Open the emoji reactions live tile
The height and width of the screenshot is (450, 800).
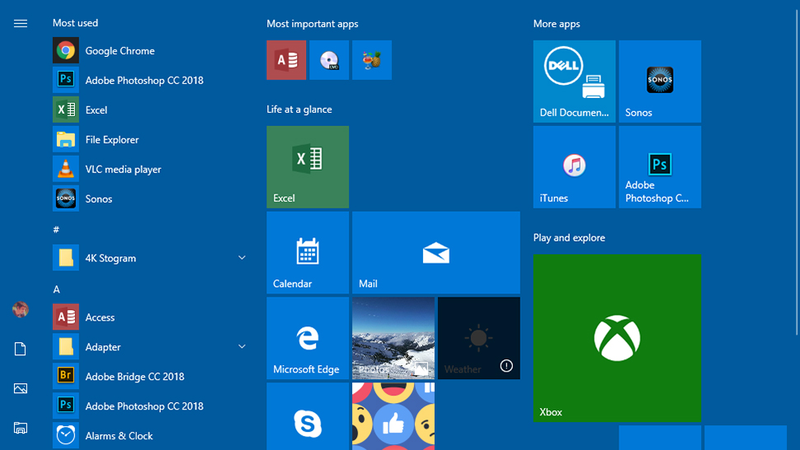pyautogui.click(x=393, y=416)
